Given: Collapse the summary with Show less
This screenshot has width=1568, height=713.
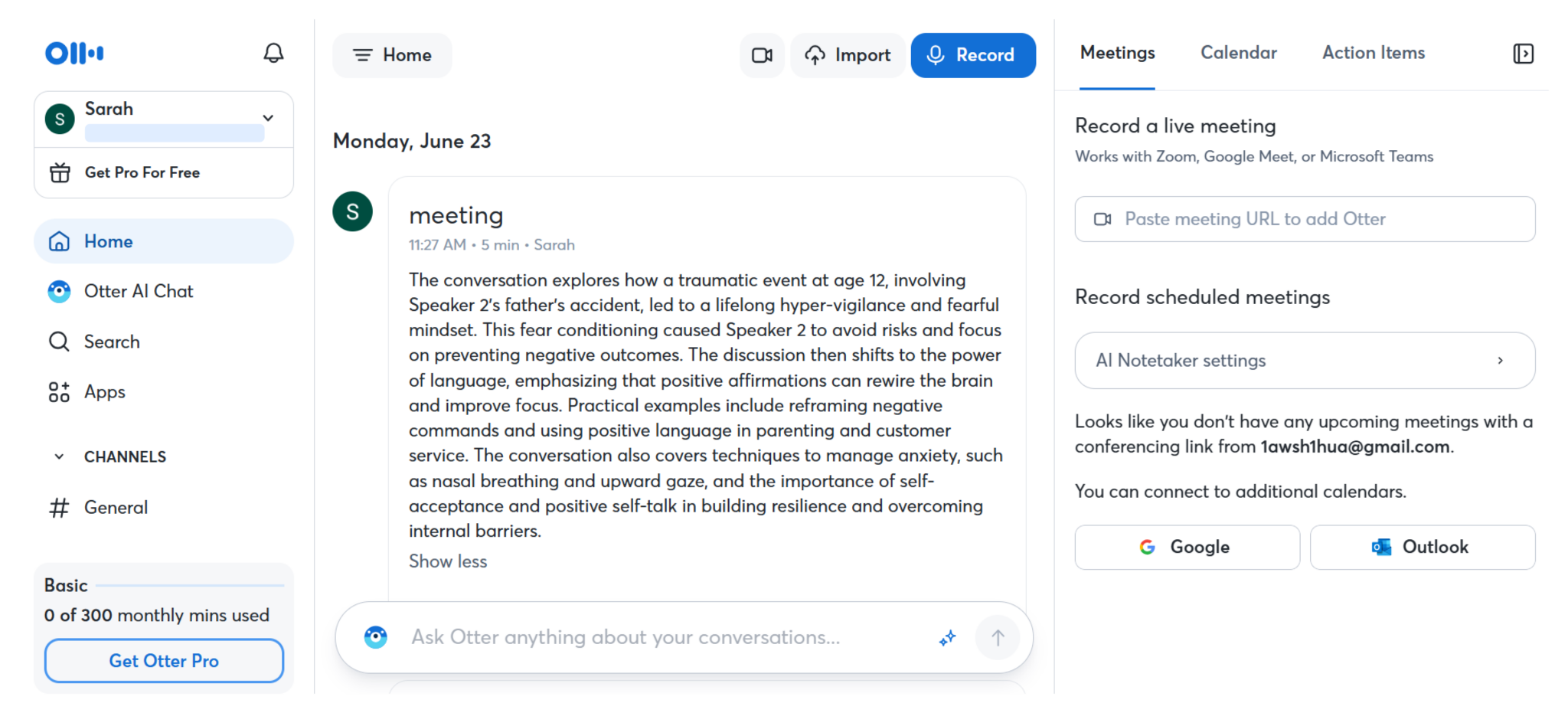Looking at the screenshot, I should 448,561.
